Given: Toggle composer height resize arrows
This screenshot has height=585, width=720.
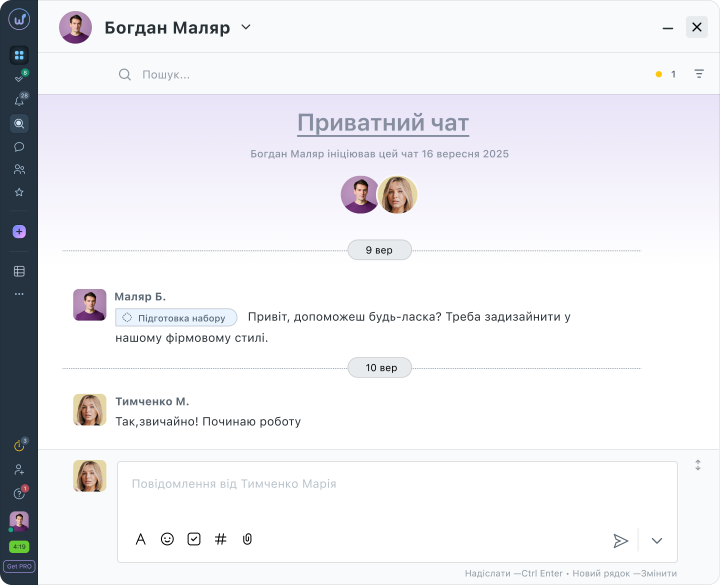Looking at the screenshot, I should 698,465.
